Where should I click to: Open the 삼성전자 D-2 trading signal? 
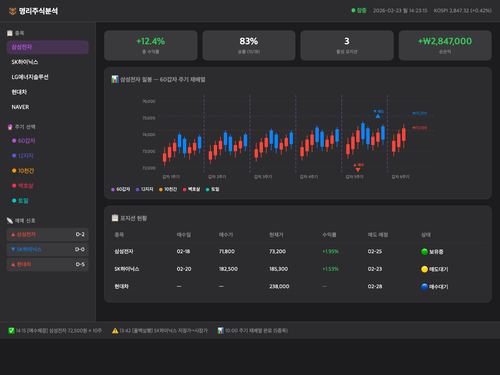point(48,234)
